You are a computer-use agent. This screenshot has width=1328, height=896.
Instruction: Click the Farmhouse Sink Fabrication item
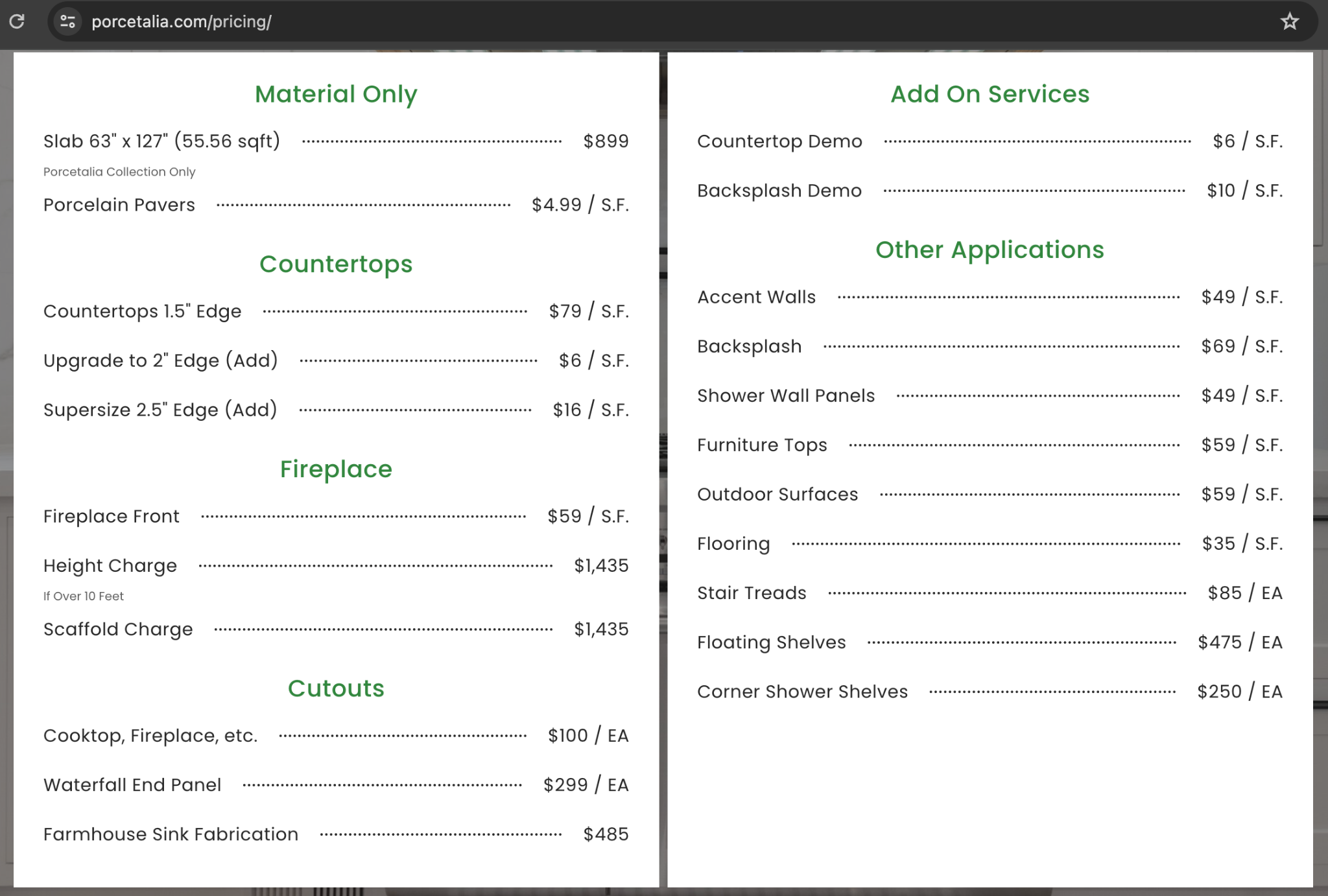pos(171,834)
